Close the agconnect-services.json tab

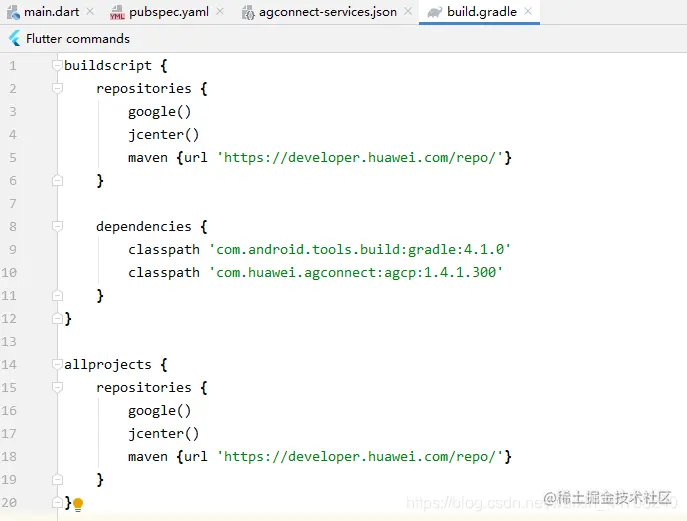tap(408, 11)
